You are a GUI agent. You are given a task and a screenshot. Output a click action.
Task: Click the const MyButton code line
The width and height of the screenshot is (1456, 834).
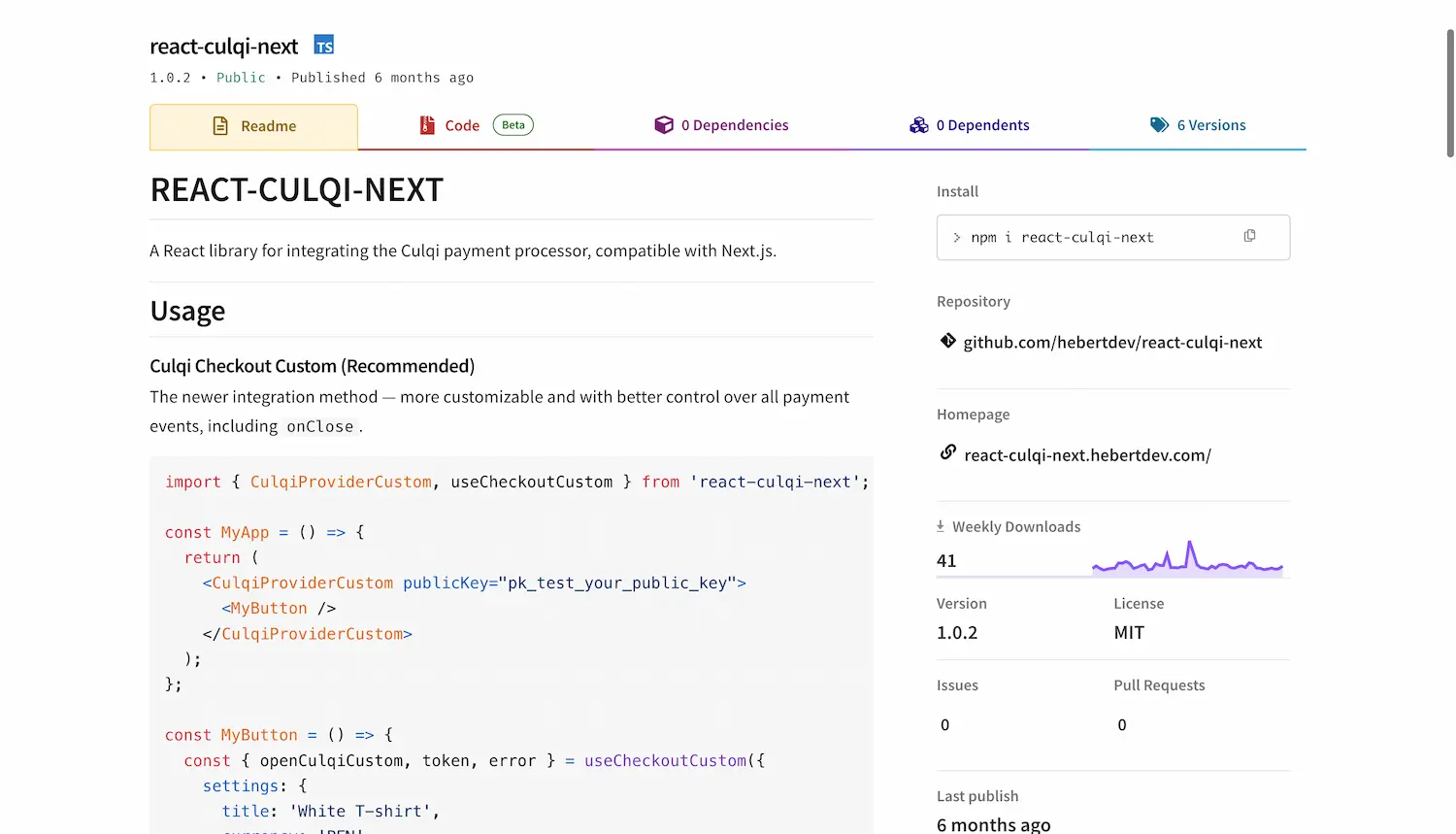pos(279,736)
